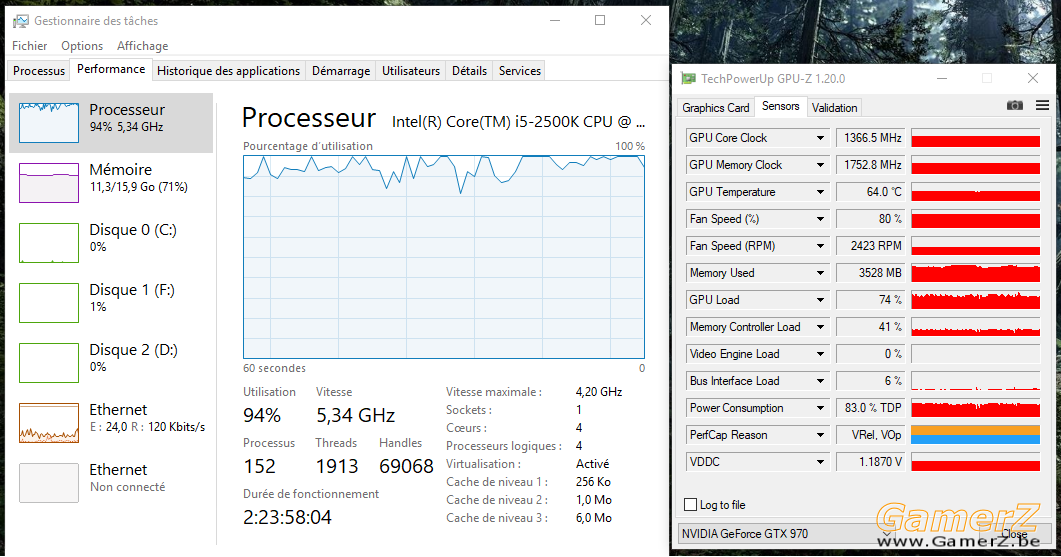Click the Intel Core i5-2500K CPU name
The height and width of the screenshot is (557, 1061).
(x=518, y=122)
